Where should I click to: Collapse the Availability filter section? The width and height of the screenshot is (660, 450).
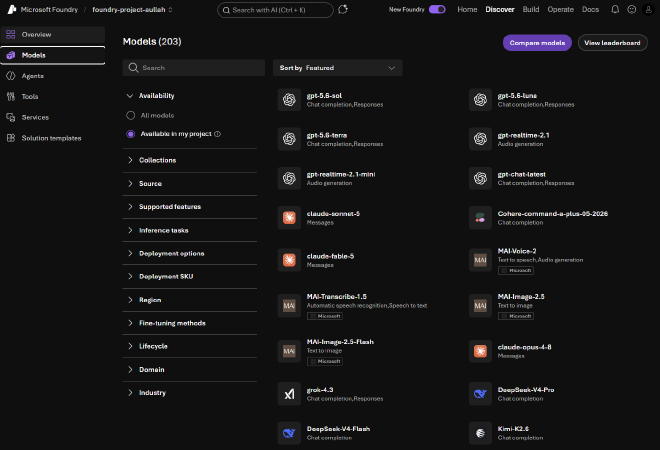(189, 96)
